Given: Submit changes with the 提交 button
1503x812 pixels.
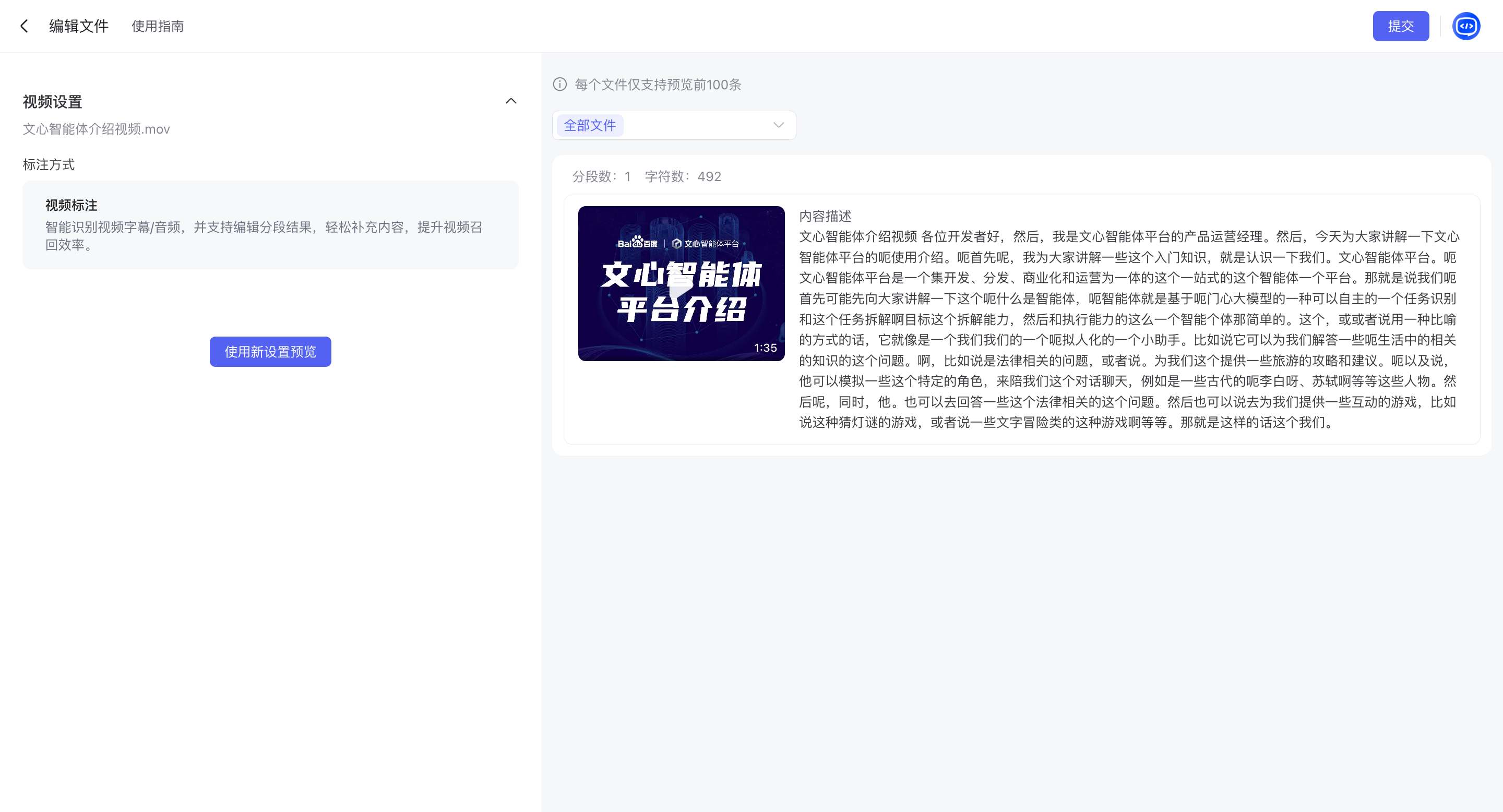Looking at the screenshot, I should pyautogui.click(x=1401, y=26).
